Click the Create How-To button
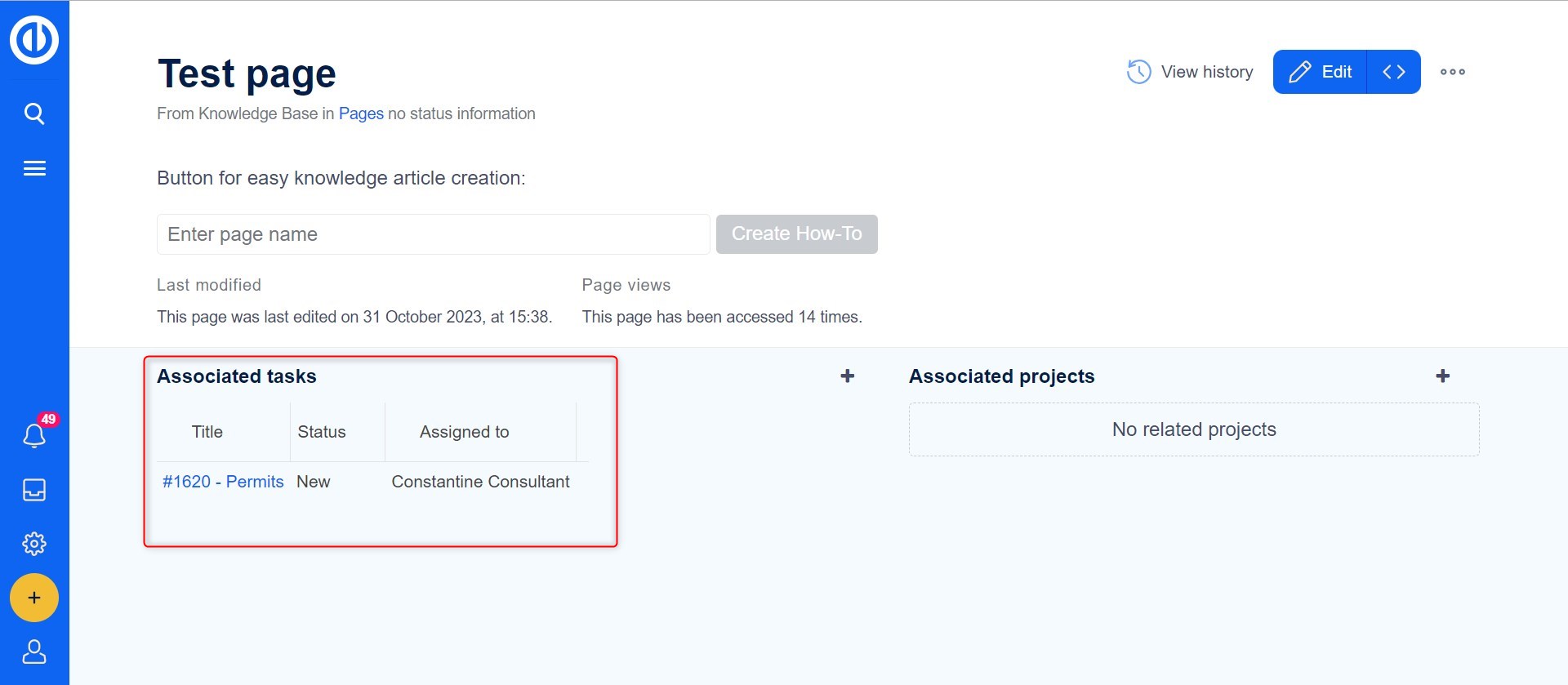 coord(796,234)
